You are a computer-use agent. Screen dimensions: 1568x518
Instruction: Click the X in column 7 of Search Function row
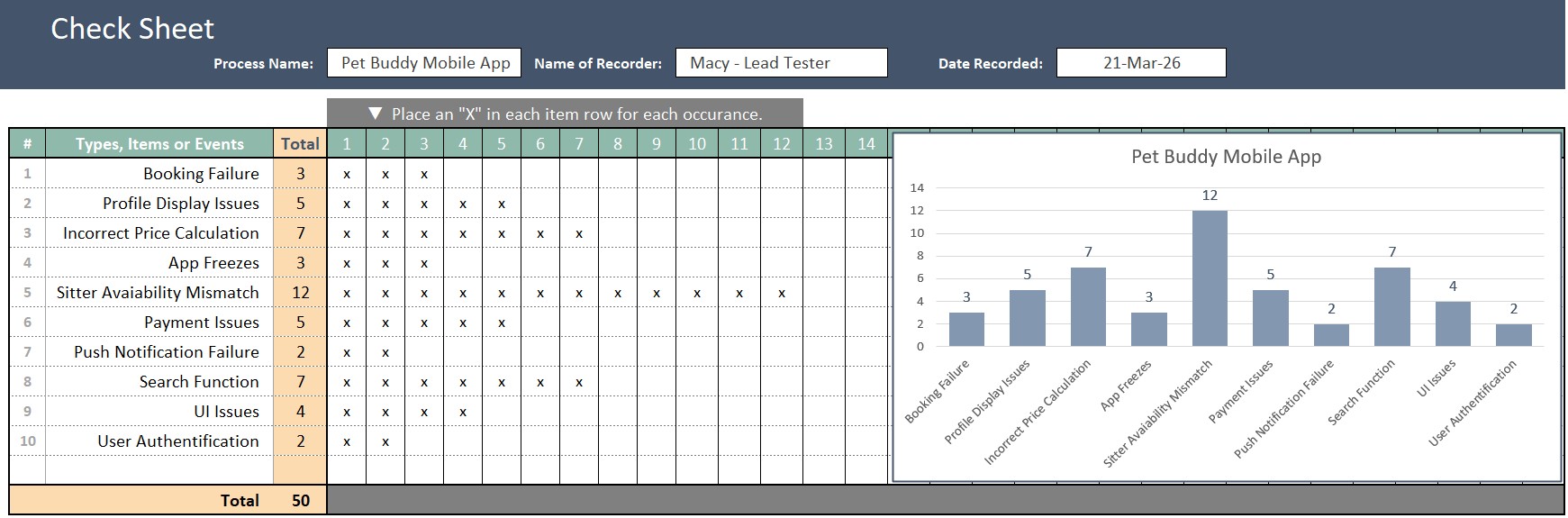(579, 383)
